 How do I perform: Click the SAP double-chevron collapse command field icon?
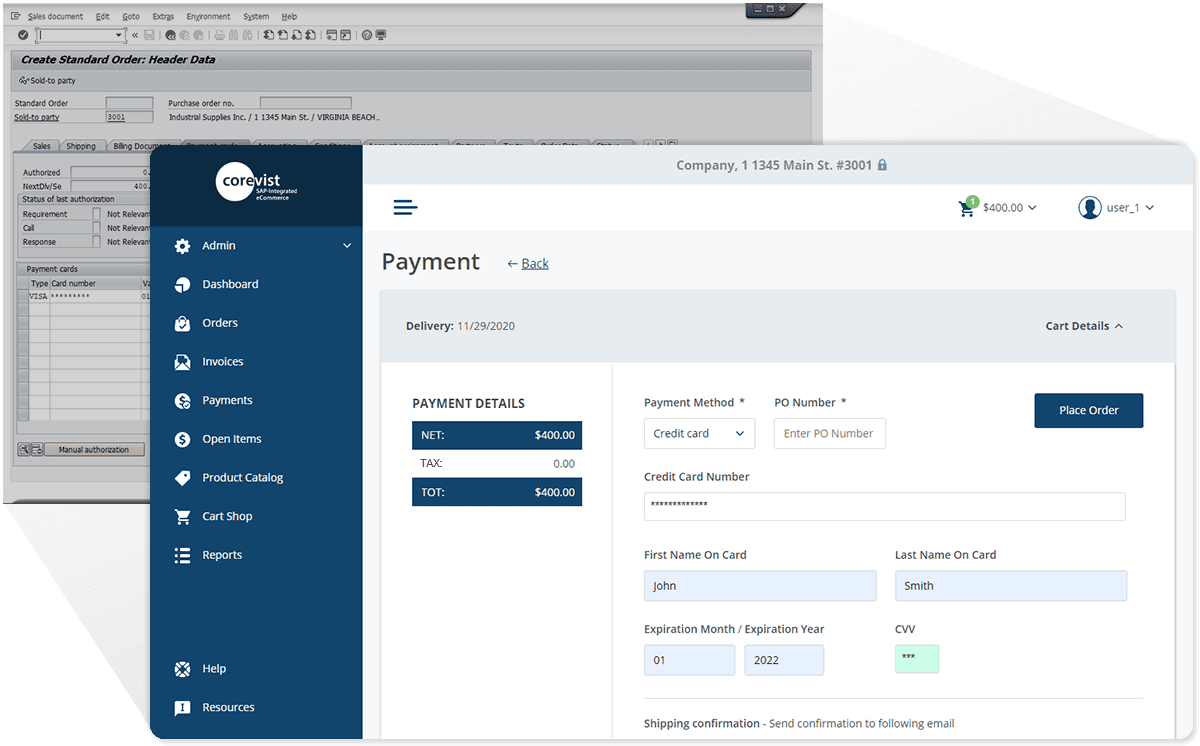[x=135, y=35]
